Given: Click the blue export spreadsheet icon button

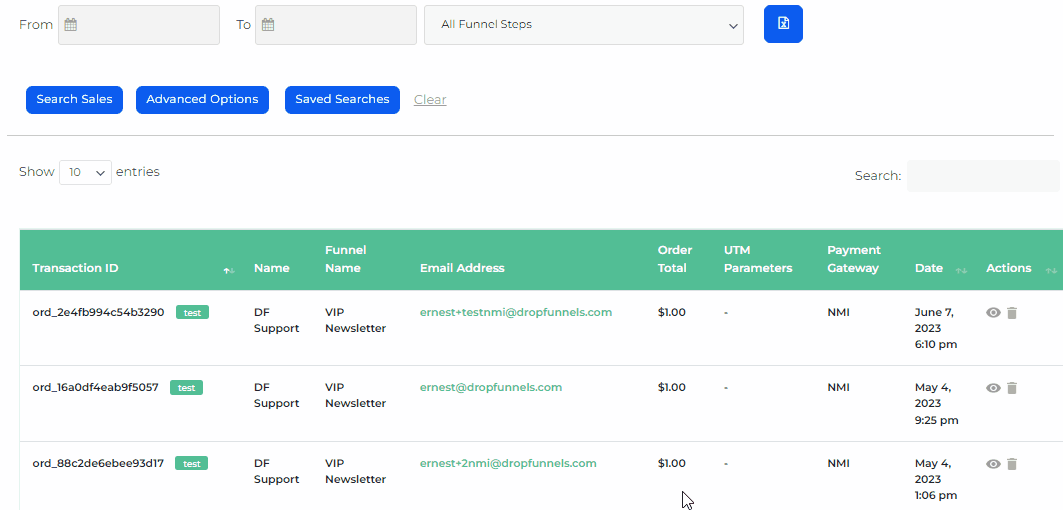Looking at the screenshot, I should (x=783, y=24).
